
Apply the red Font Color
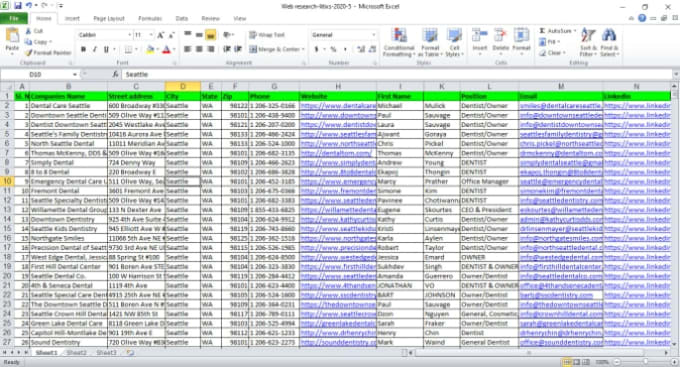[x=166, y=49]
